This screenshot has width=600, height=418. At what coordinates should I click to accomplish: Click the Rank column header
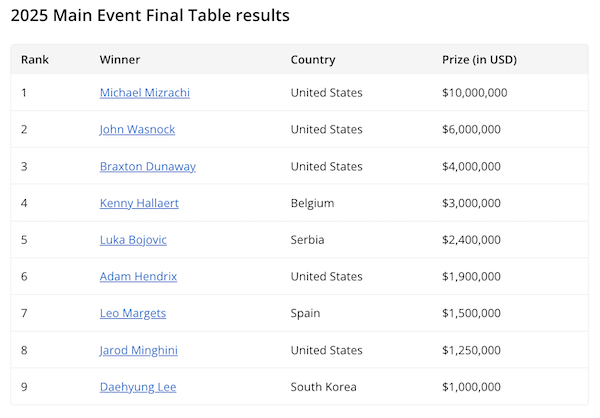pyautogui.click(x=35, y=60)
